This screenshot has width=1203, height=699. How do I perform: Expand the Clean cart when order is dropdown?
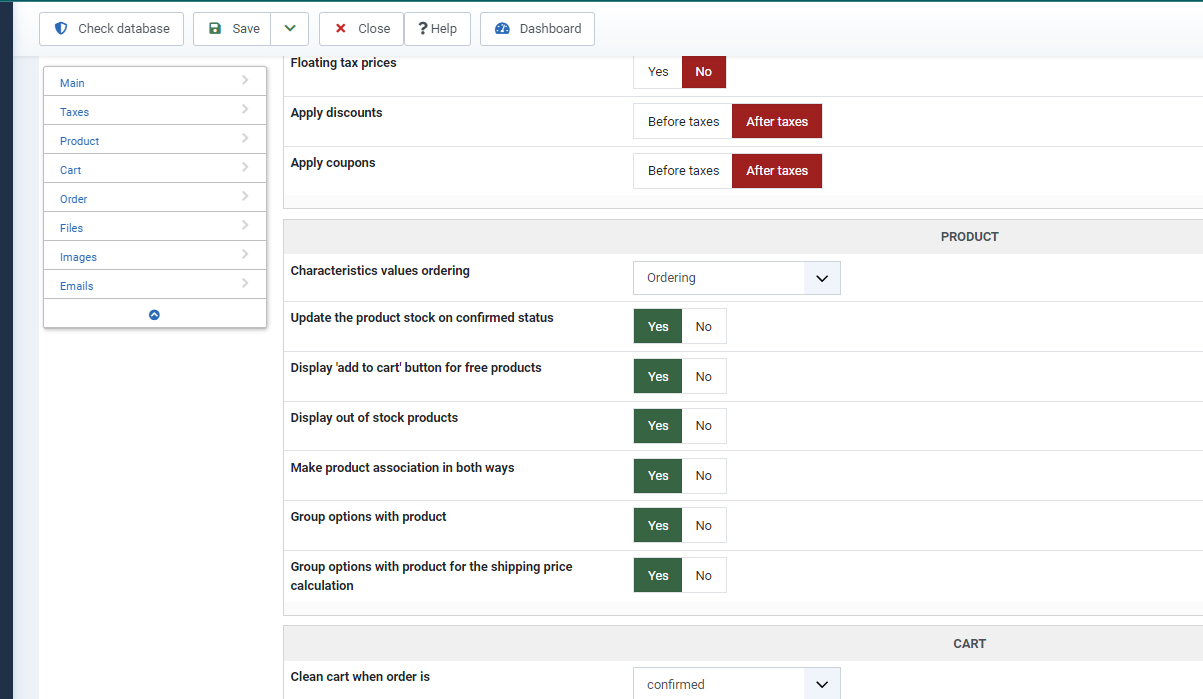coord(822,685)
